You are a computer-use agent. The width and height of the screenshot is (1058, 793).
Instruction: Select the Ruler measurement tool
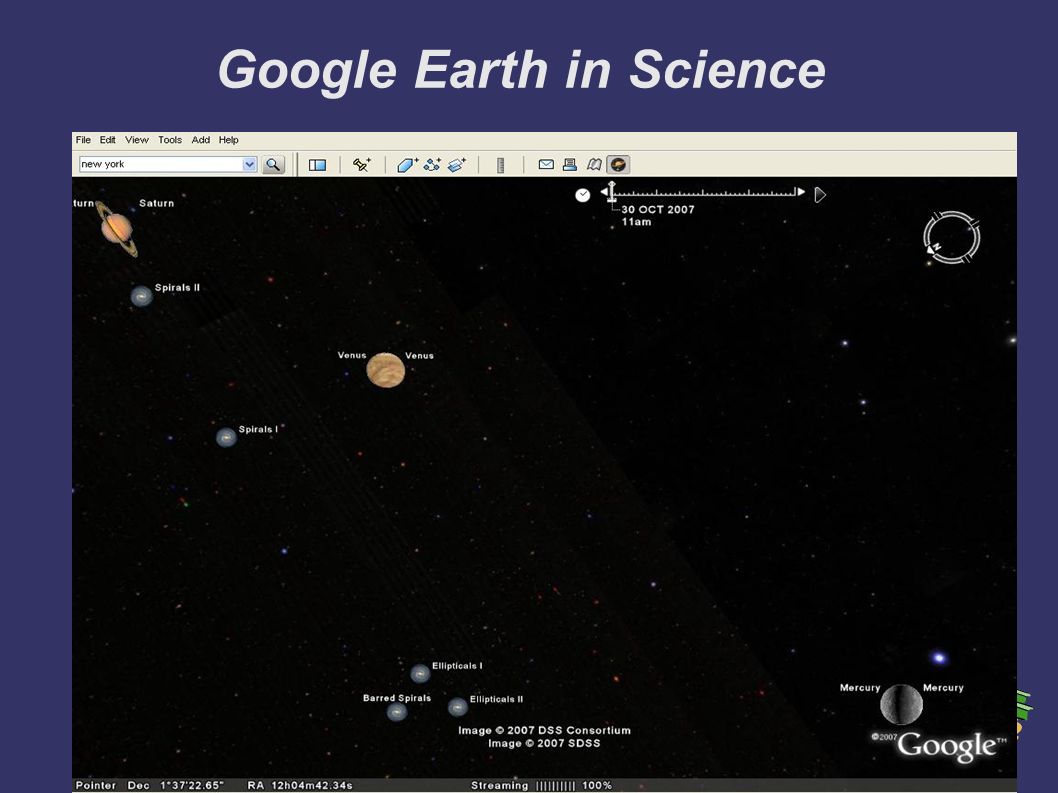click(501, 165)
